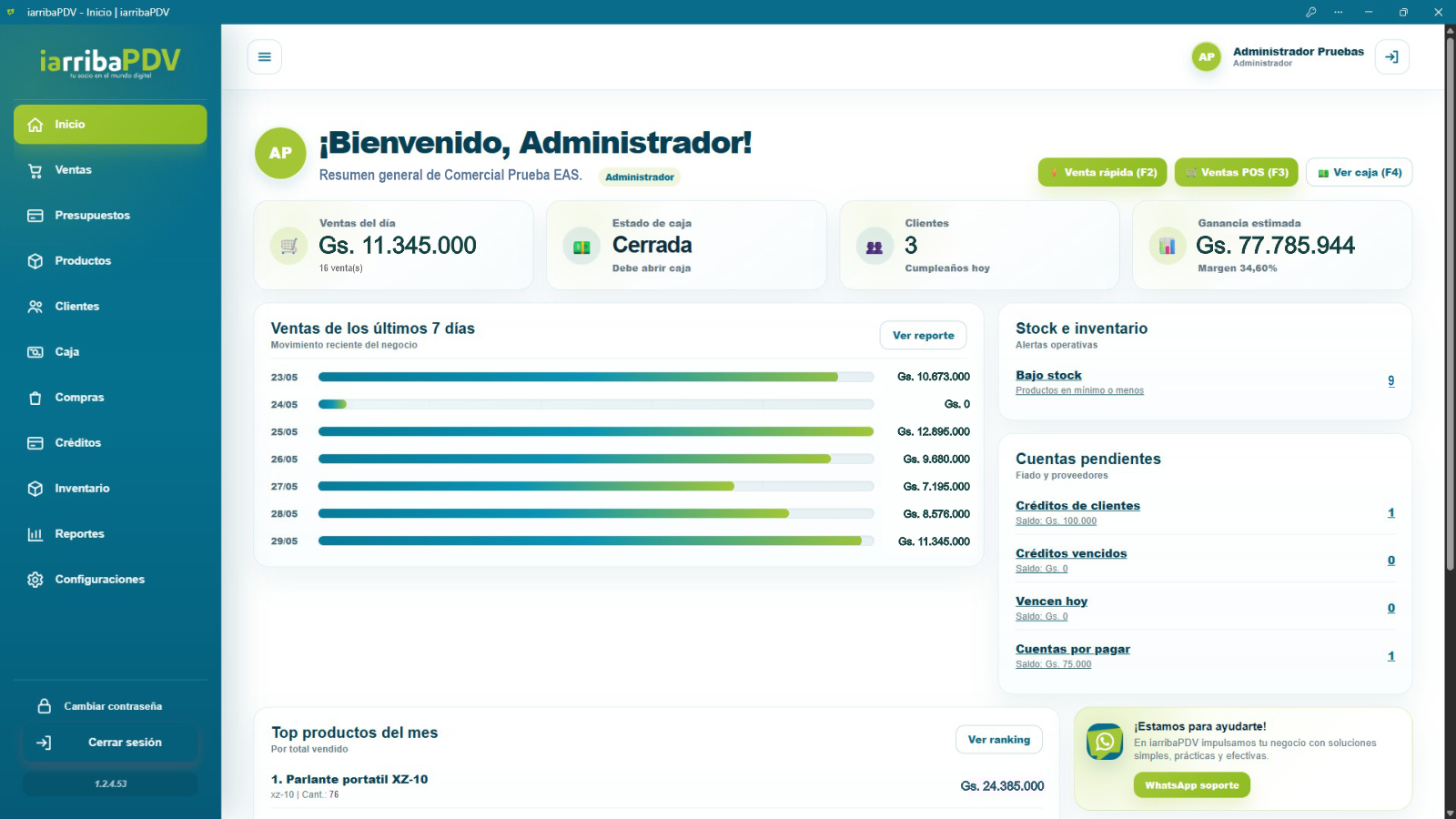Viewport: 1456px width, 819px height.
Task: Click the Inicio home icon in sidebar
Action: click(35, 125)
